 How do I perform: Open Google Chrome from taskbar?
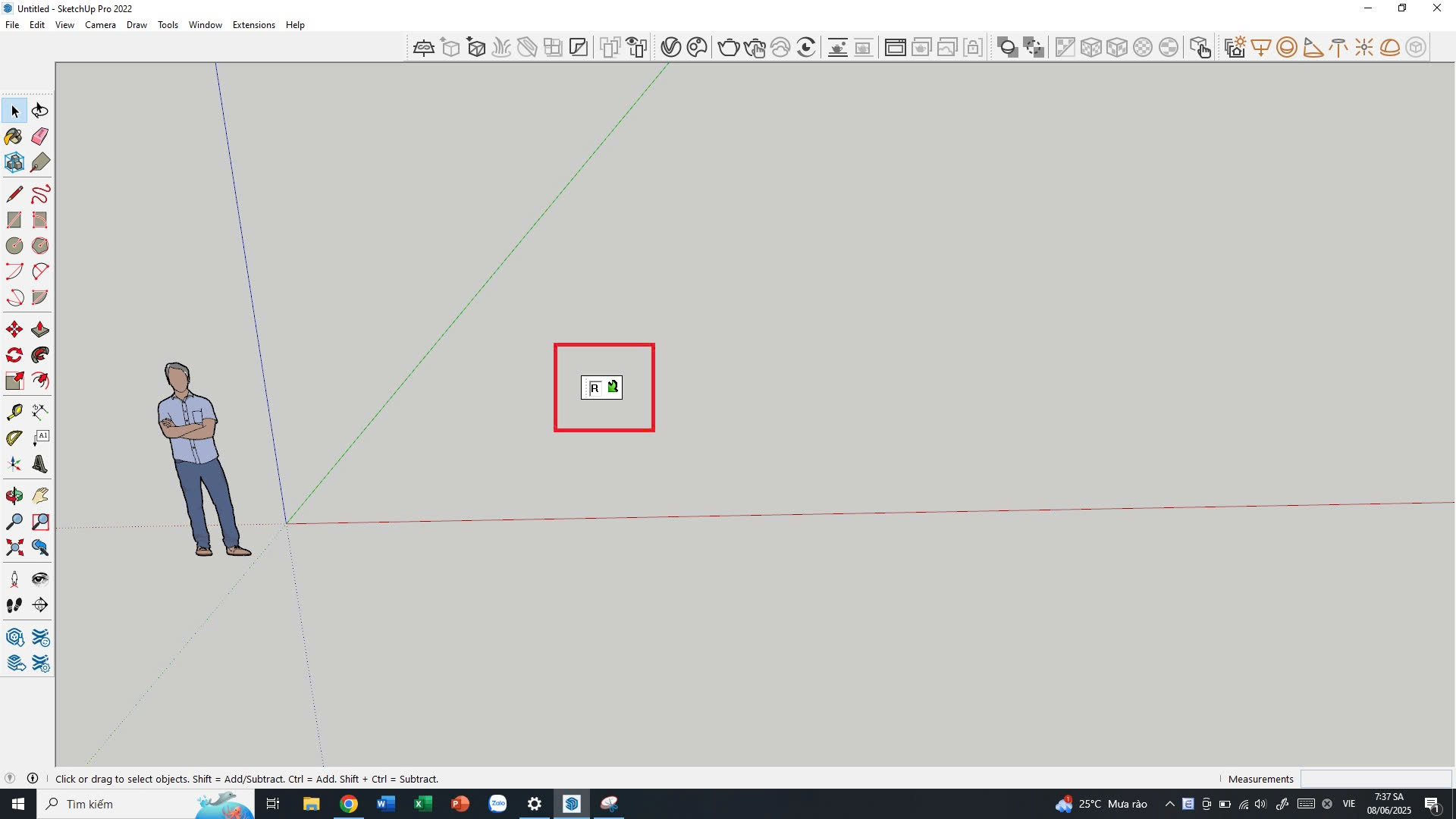(348, 804)
